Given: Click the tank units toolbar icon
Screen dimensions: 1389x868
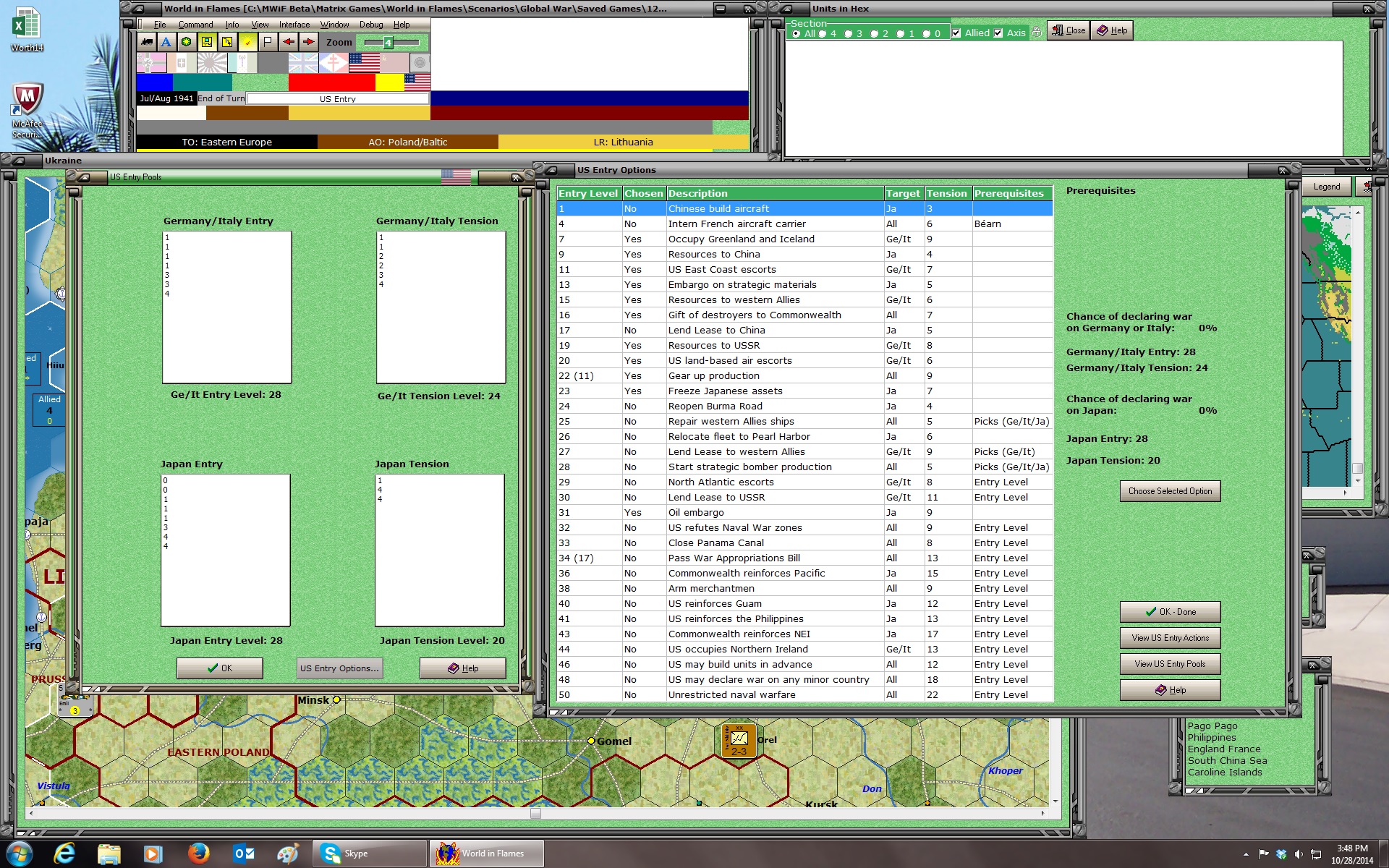Looking at the screenshot, I should click(x=147, y=42).
